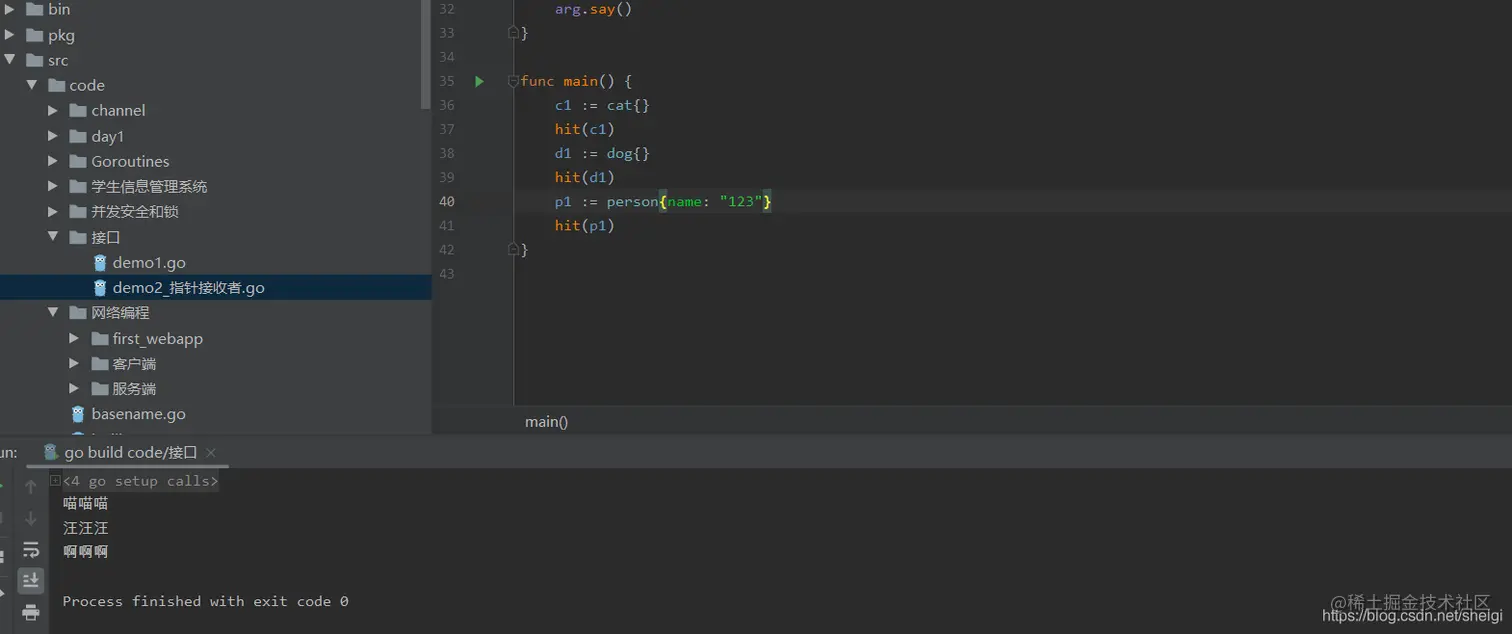This screenshot has width=1512, height=634.
Task: Select the first_webapp folder
Action: (157, 339)
